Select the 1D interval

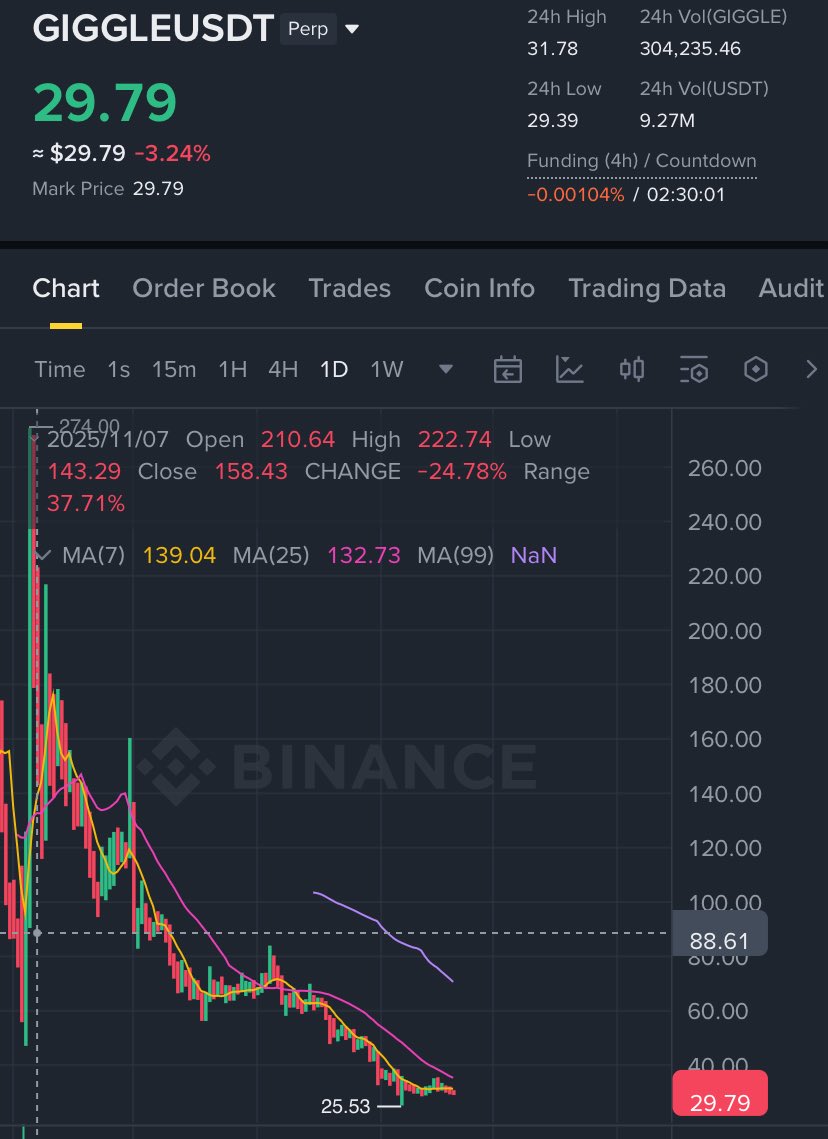(334, 370)
